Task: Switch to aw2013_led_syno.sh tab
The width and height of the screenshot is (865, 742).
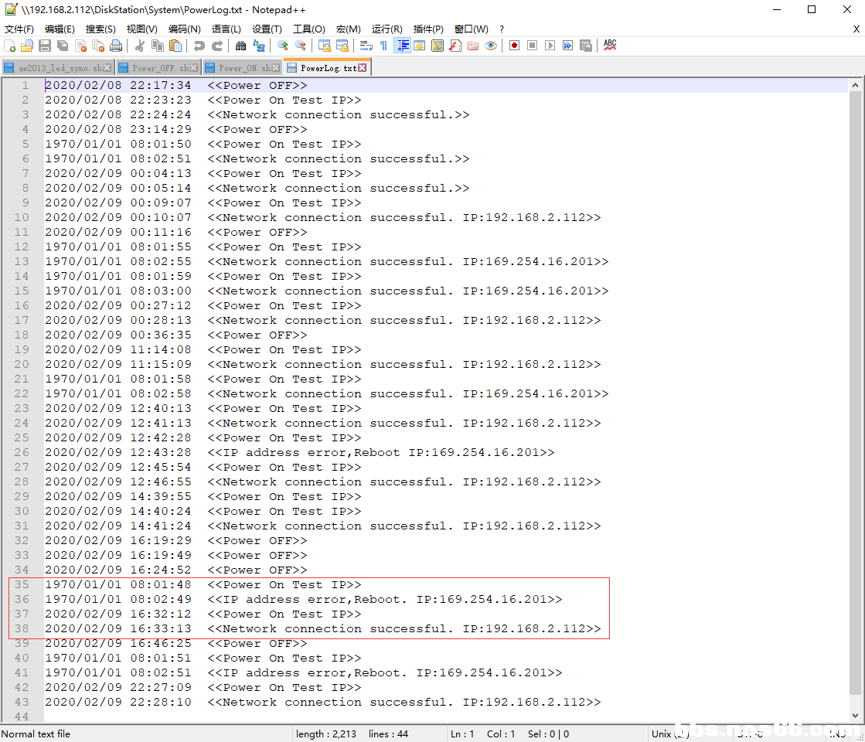Action: click(60, 68)
